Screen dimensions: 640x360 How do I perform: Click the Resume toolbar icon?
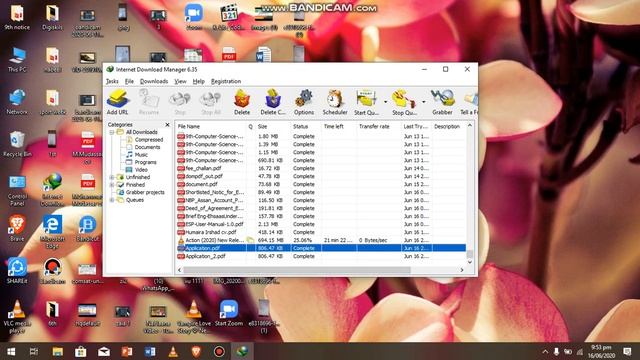[149, 102]
